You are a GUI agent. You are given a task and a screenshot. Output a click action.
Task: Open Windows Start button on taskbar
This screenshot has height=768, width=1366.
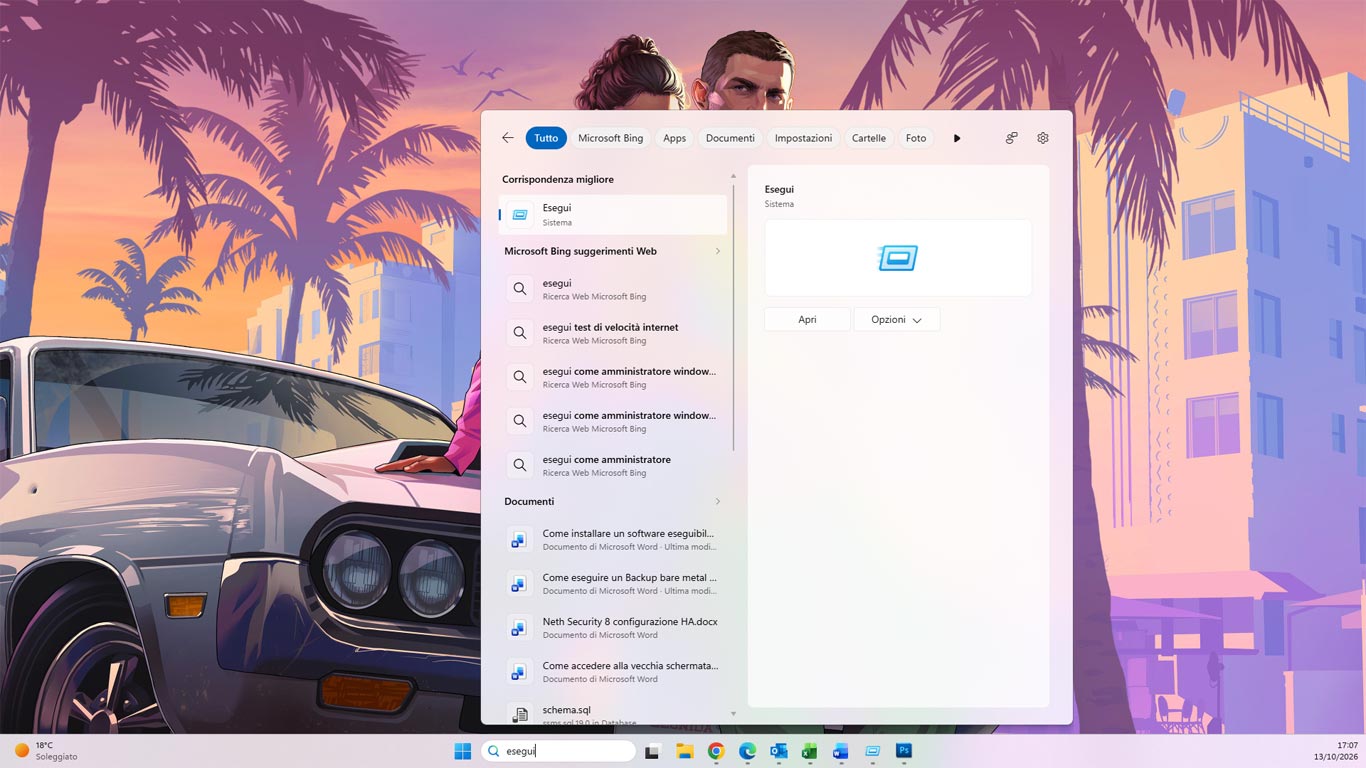463,751
